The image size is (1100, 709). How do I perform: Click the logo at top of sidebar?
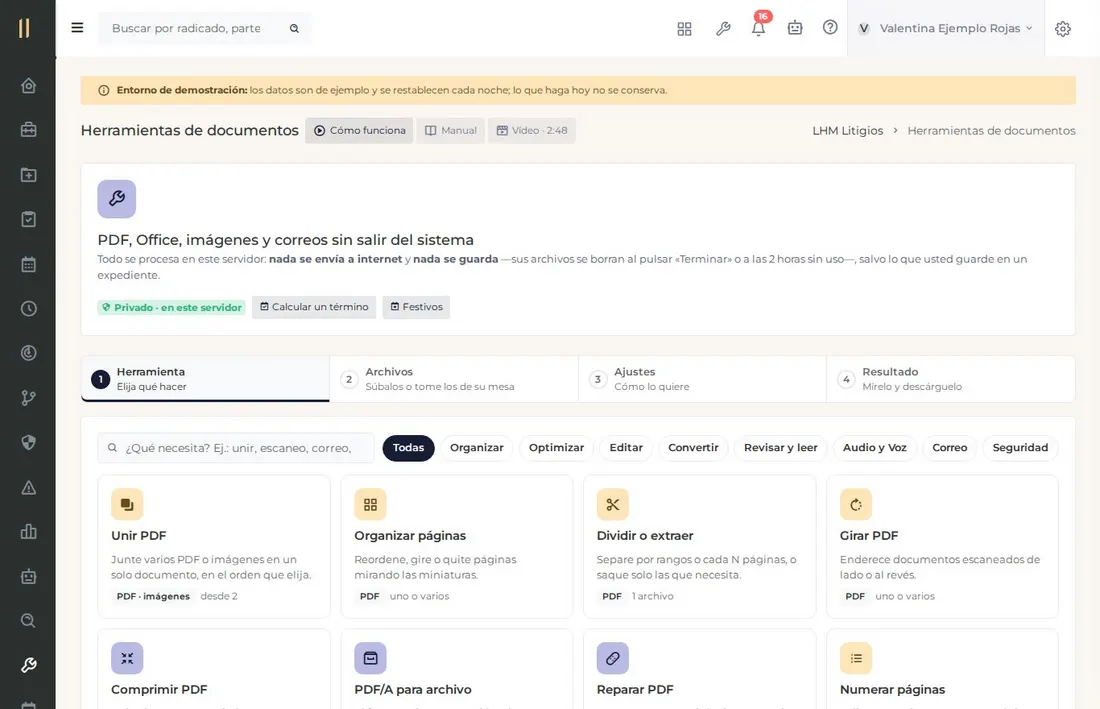click(24, 28)
